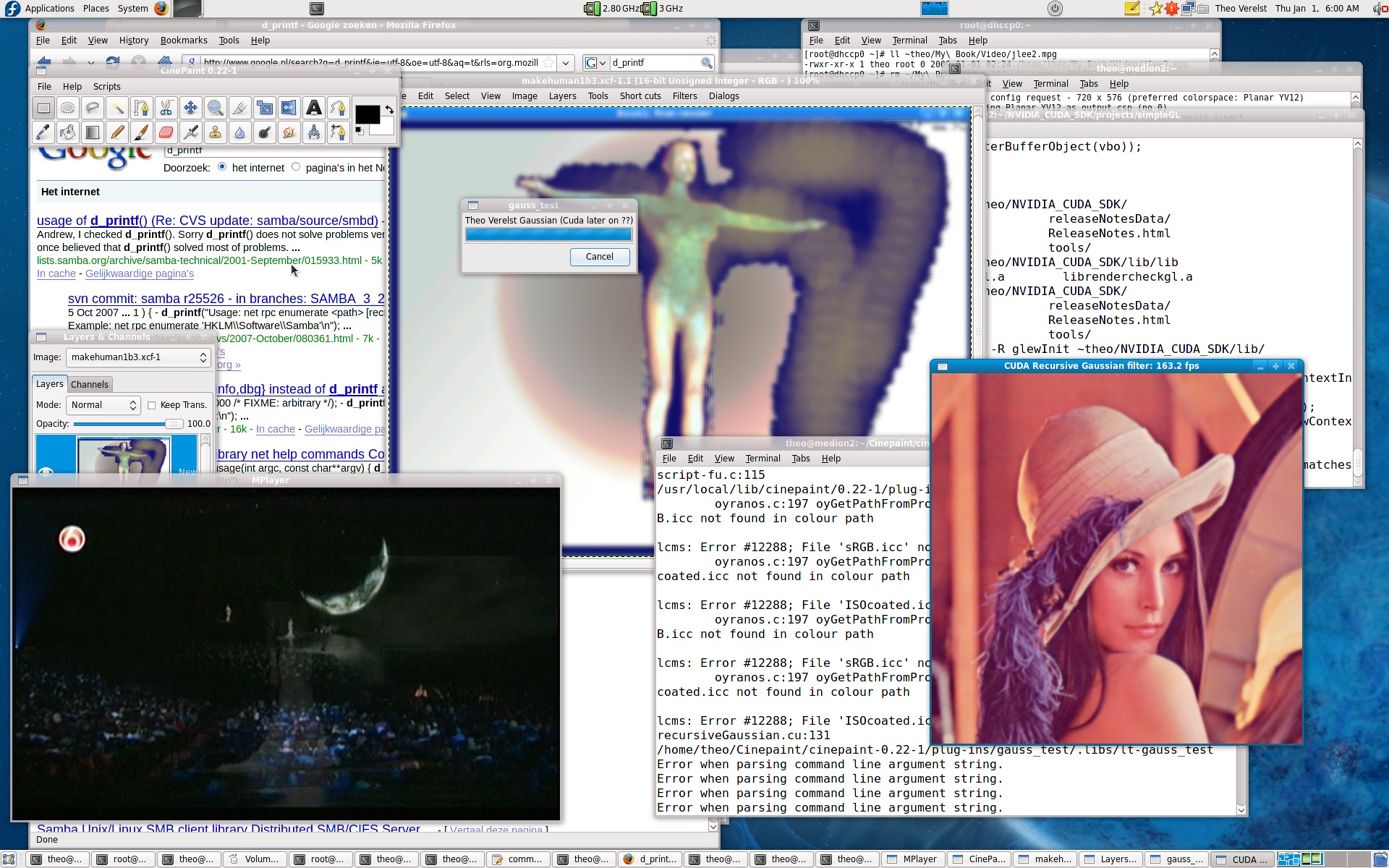Screen dimensions: 1389x868
Task: Swap foreground and background colors arrow
Action: tap(389, 109)
